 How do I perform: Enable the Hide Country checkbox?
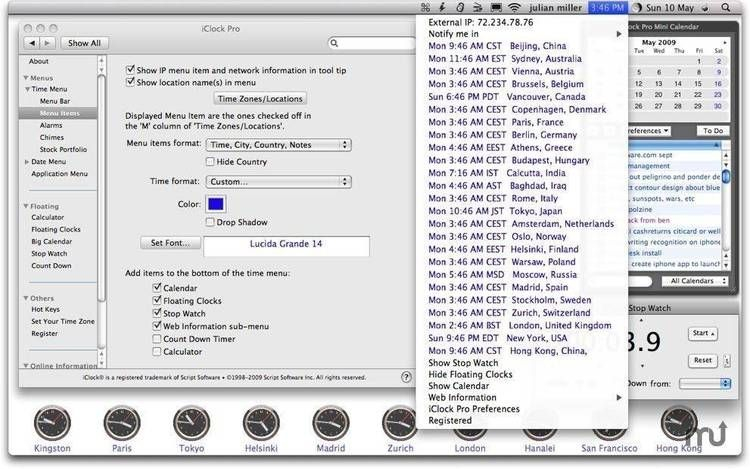click(210, 162)
